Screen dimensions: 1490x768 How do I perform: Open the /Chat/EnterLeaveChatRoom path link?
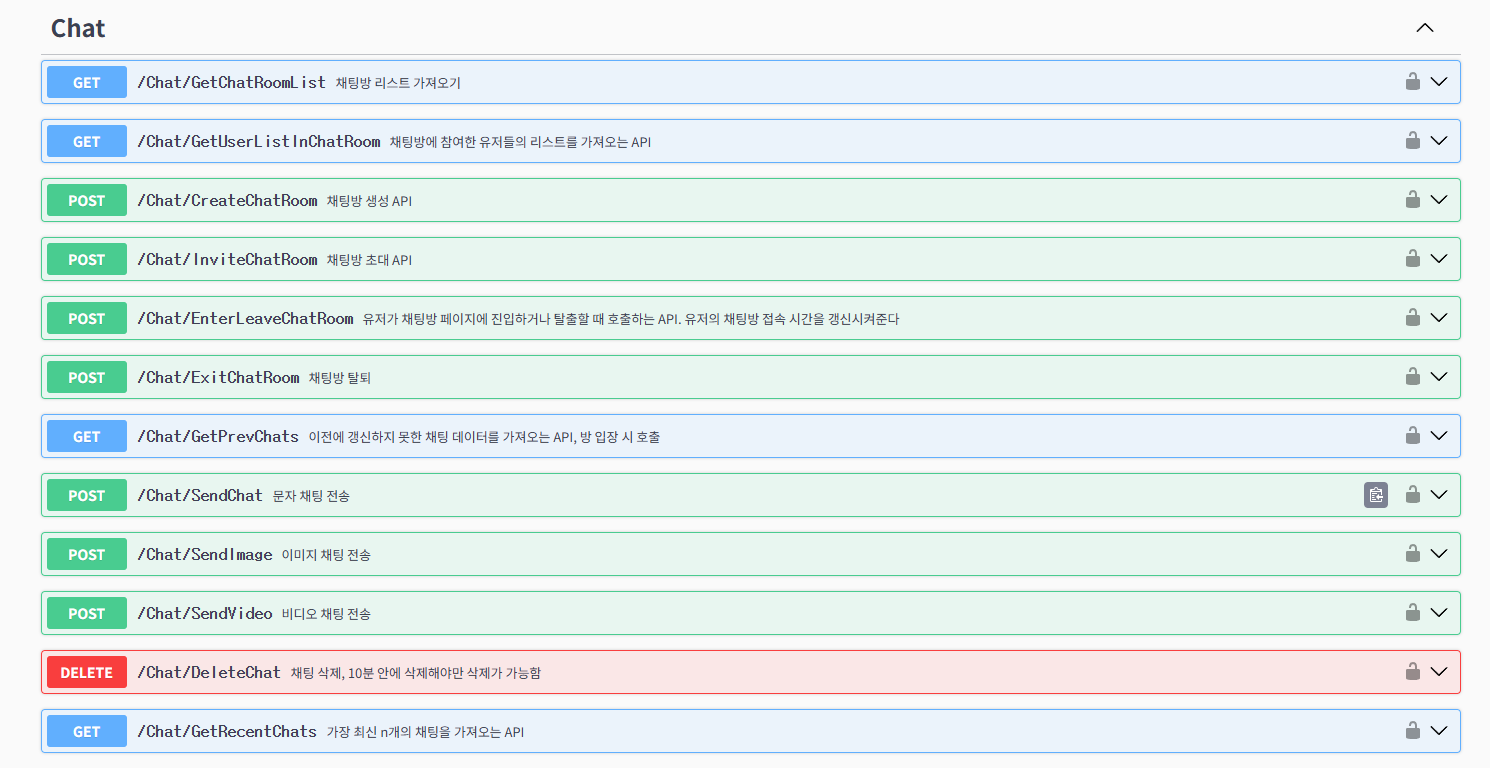(245, 318)
